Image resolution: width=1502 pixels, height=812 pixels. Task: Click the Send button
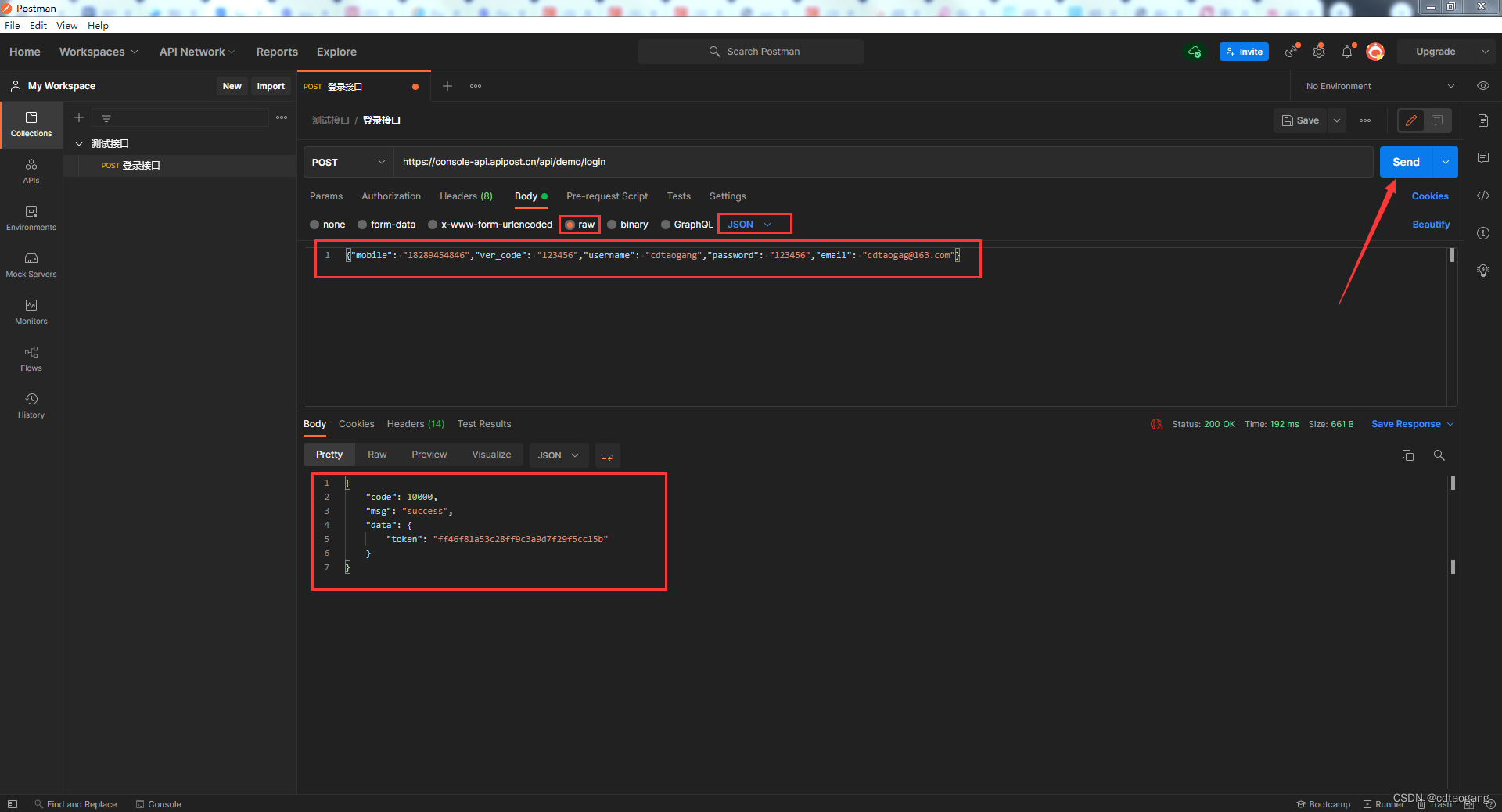[x=1406, y=162]
